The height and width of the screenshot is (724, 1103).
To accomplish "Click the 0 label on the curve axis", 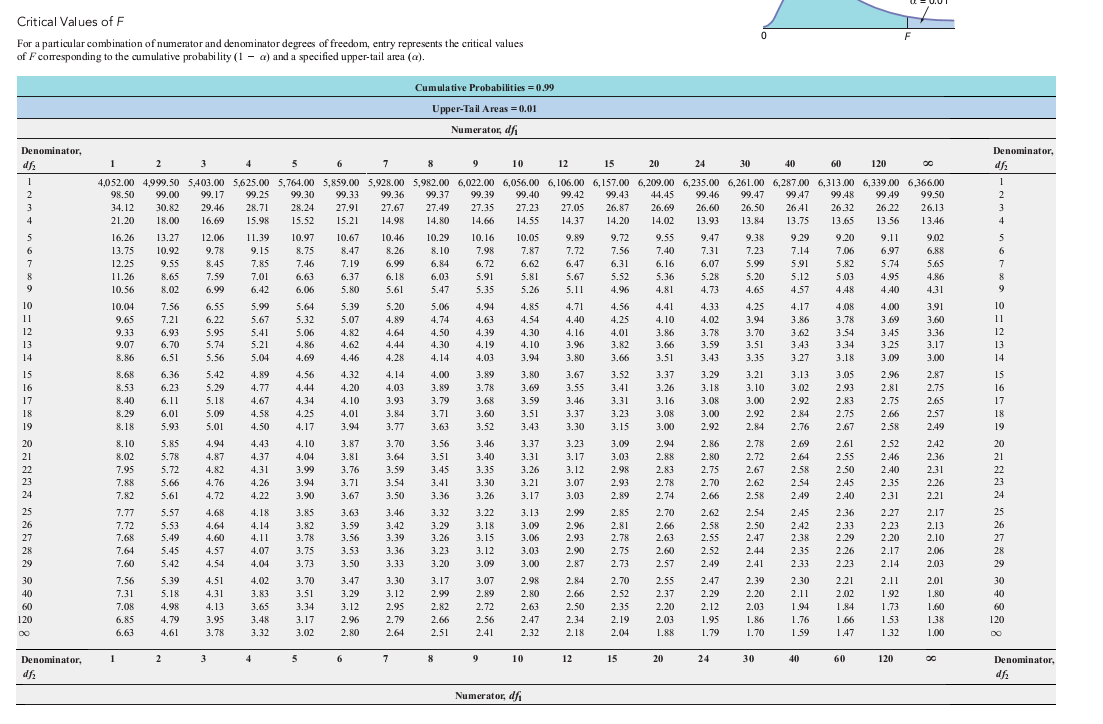I will tap(764, 37).
